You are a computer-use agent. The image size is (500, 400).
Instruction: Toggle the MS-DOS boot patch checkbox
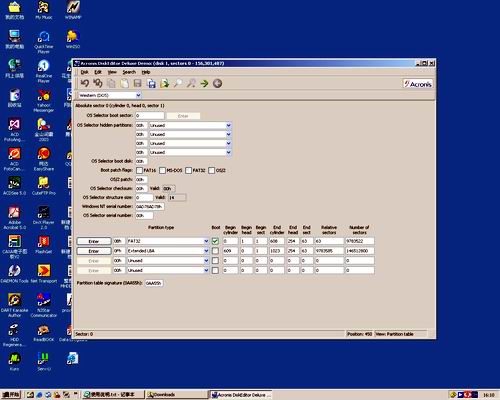pyautogui.click(x=162, y=170)
